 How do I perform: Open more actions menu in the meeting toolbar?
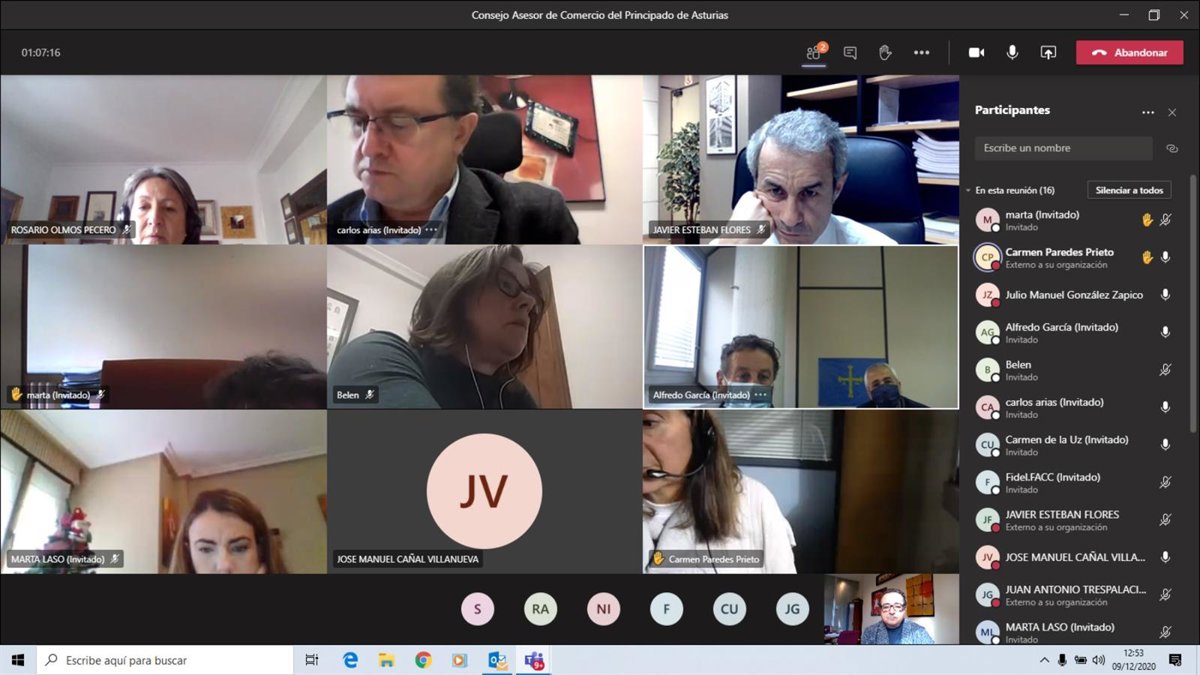point(921,53)
